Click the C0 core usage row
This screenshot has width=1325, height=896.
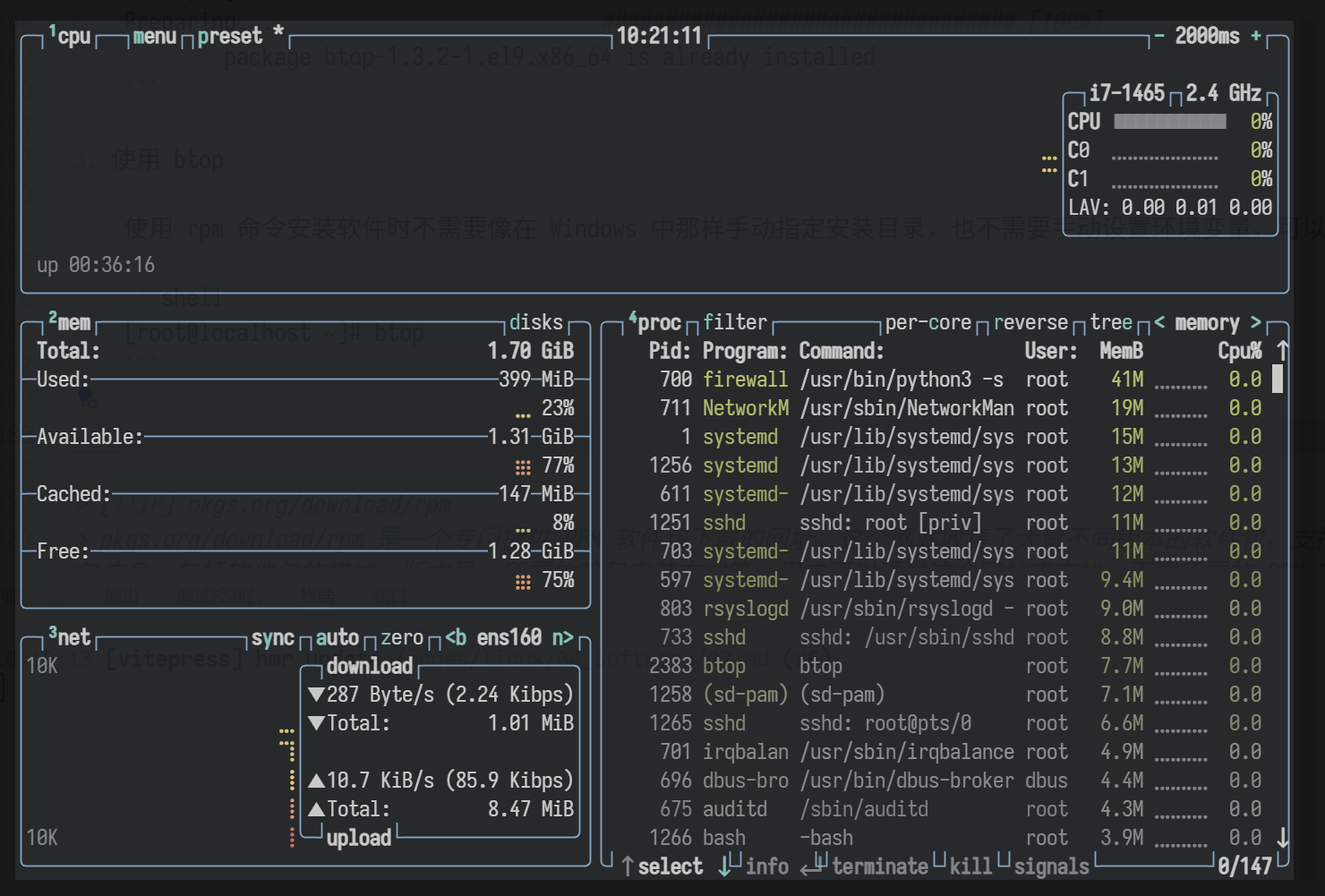coord(1170,150)
